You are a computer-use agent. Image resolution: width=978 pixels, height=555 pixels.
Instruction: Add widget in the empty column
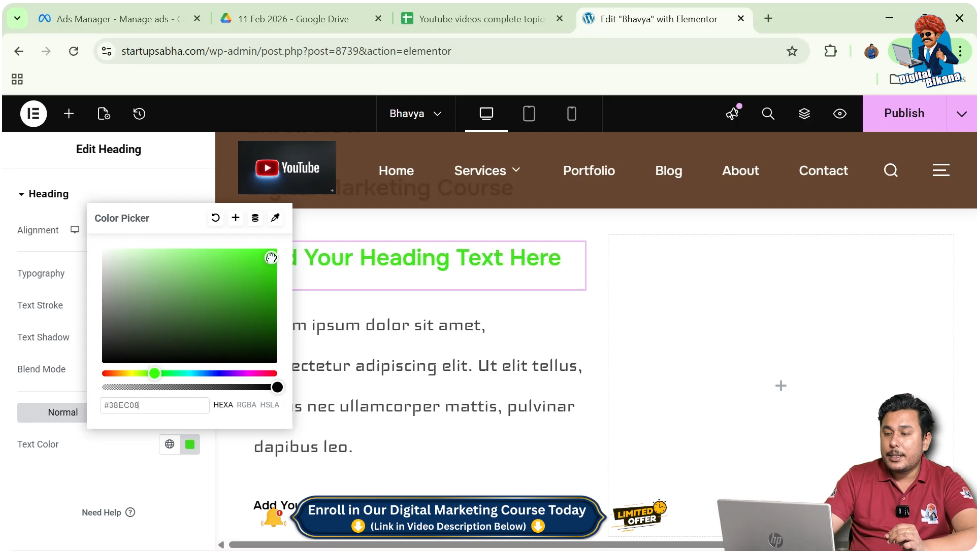click(x=780, y=385)
